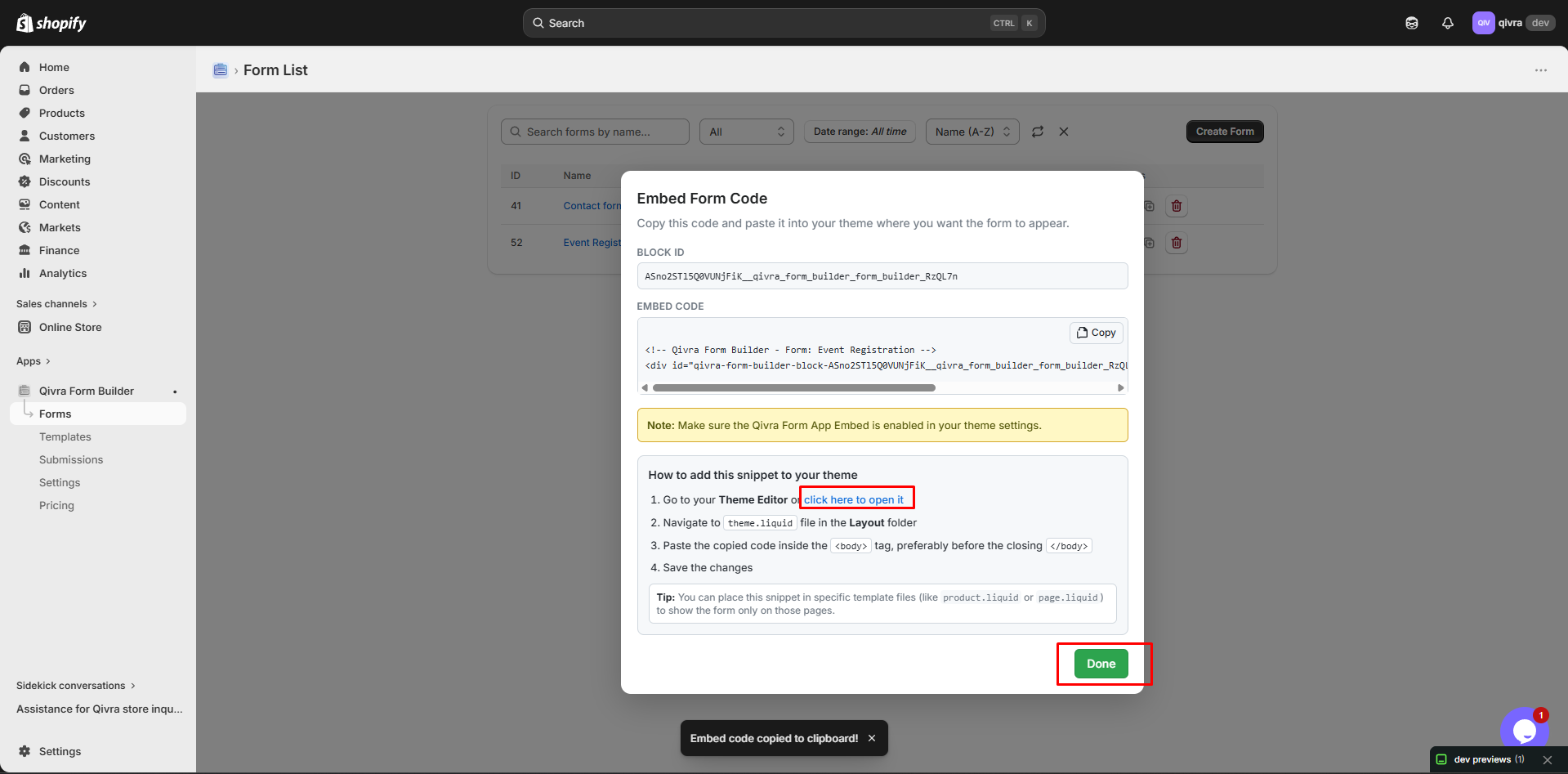Delete form row 41 trash icon

(1177, 206)
